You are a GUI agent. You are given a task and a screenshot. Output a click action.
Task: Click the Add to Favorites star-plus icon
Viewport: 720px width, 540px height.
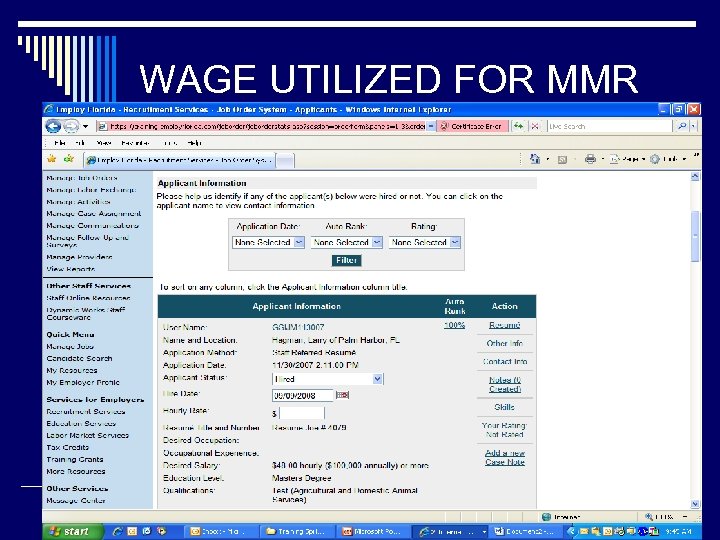[69, 159]
